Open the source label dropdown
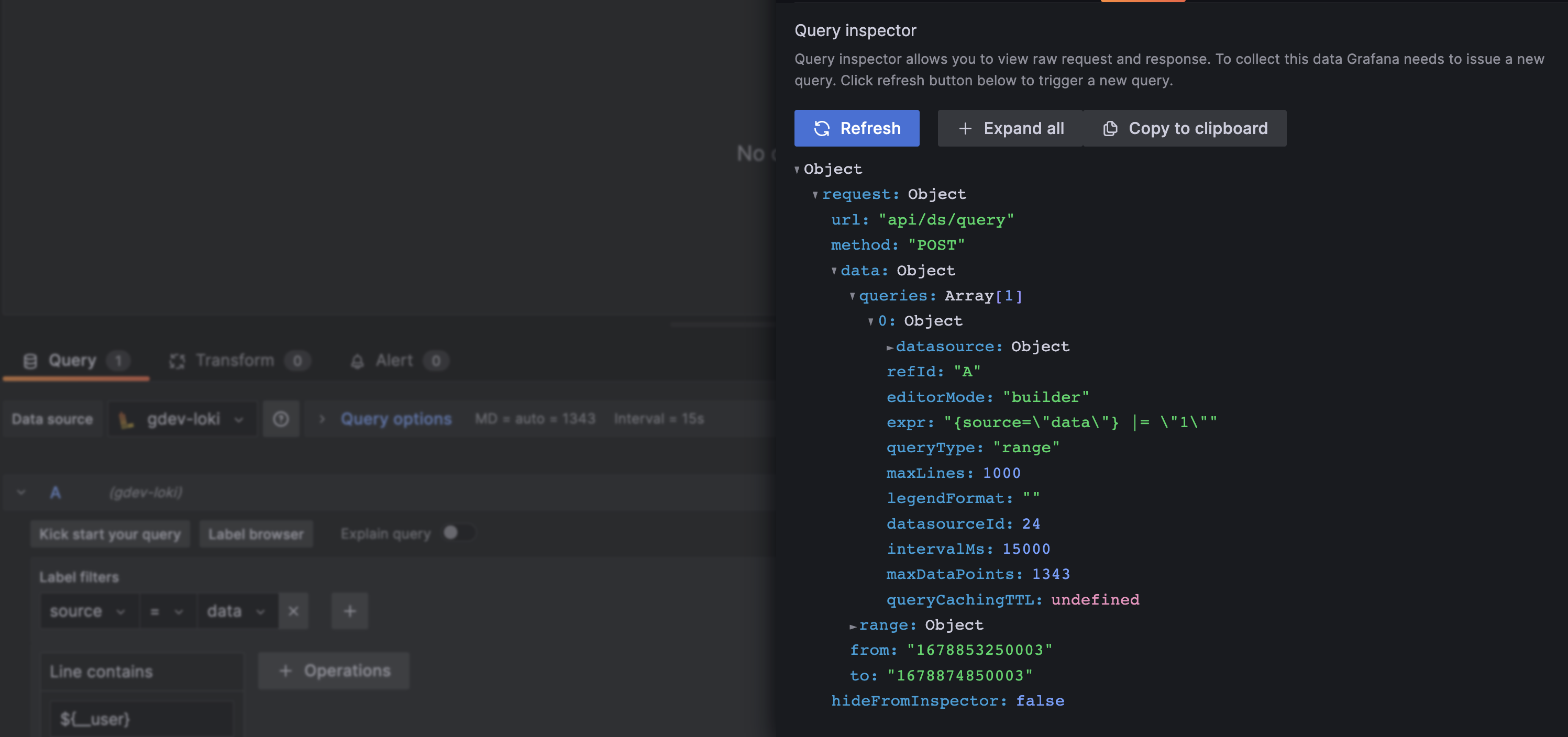The width and height of the screenshot is (1568, 737). point(89,611)
